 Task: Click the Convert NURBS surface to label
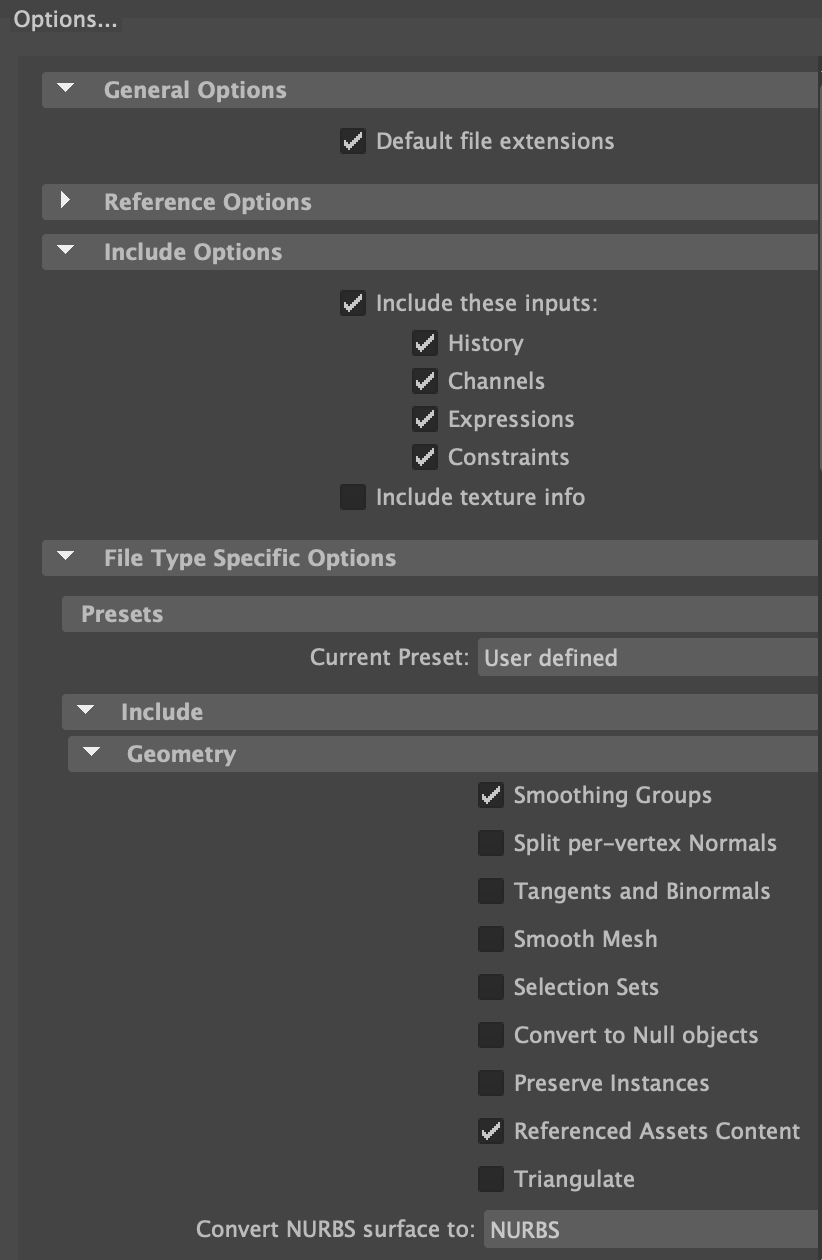coord(336,1229)
